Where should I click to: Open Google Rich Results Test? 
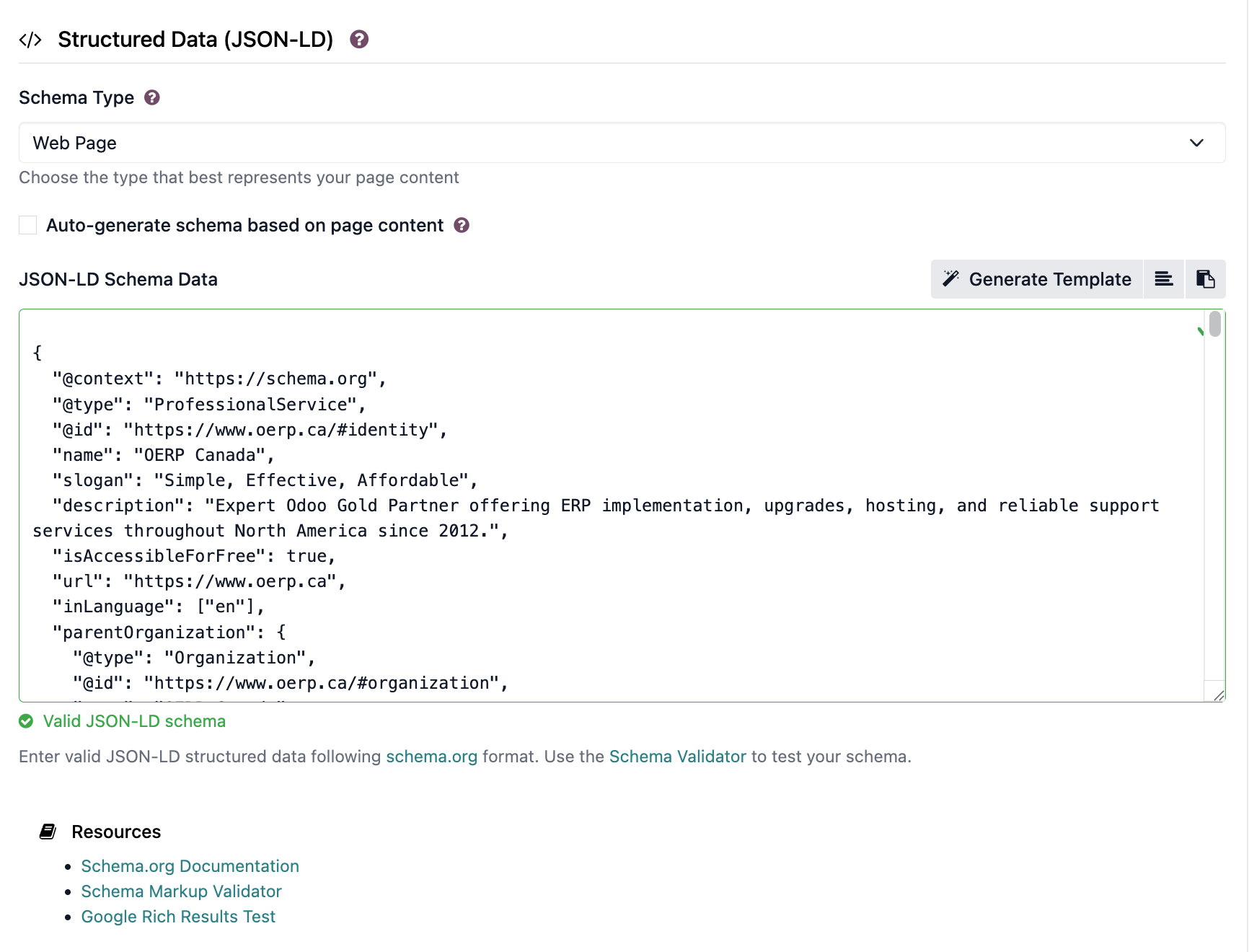coord(178,916)
